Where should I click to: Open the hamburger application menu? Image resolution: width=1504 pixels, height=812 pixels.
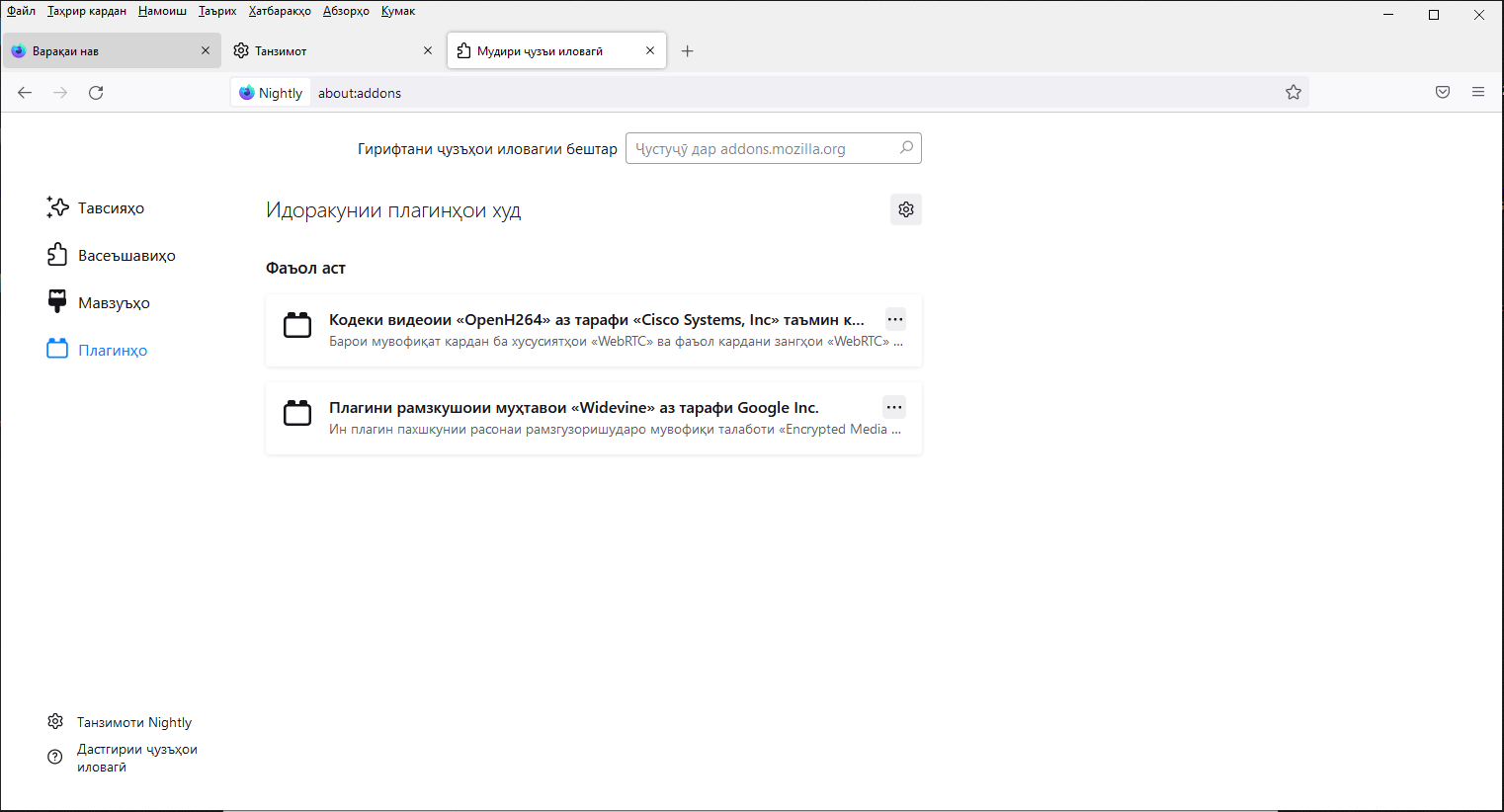[x=1478, y=93]
